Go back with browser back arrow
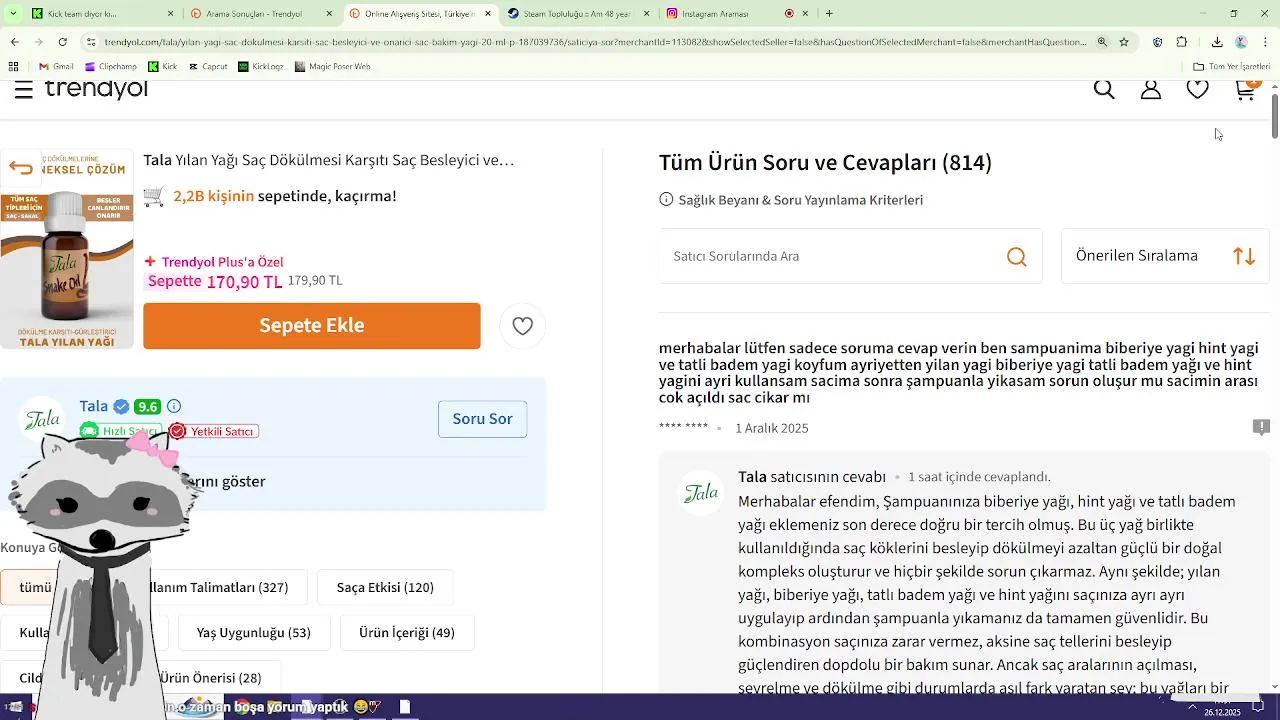The height and width of the screenshot is (720, 1280). point(14,42)
